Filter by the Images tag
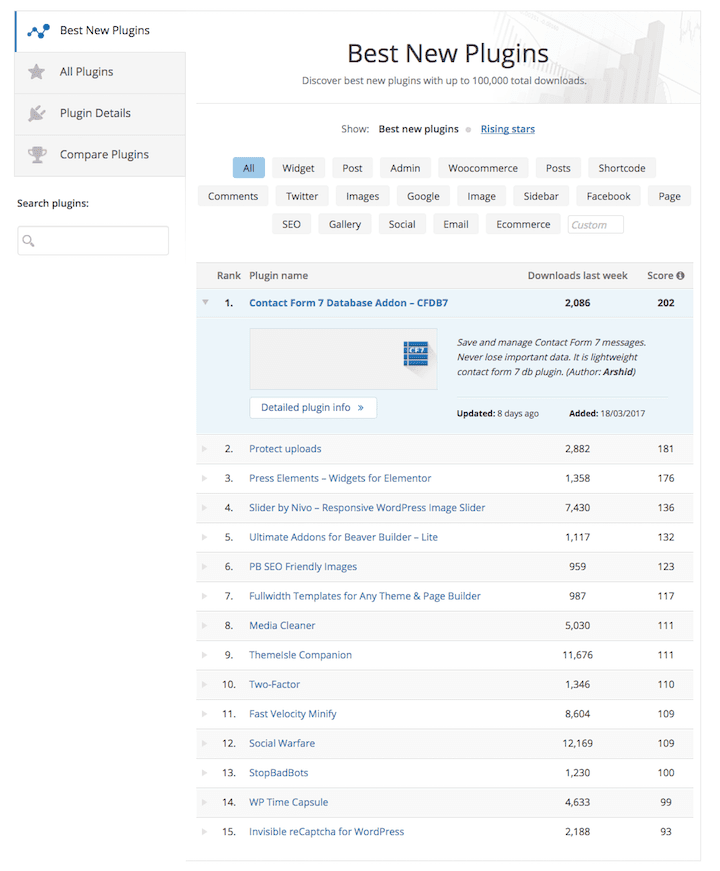720x871 pixels. pos(362,196)
